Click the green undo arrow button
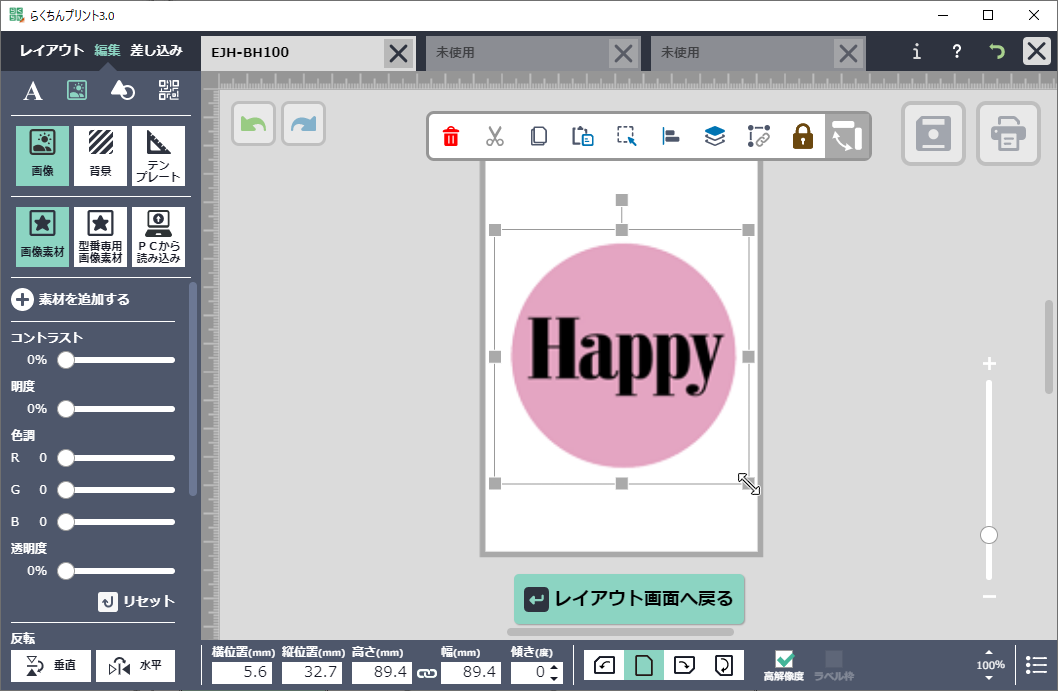The image size is (1058, 691). point(254,124)
